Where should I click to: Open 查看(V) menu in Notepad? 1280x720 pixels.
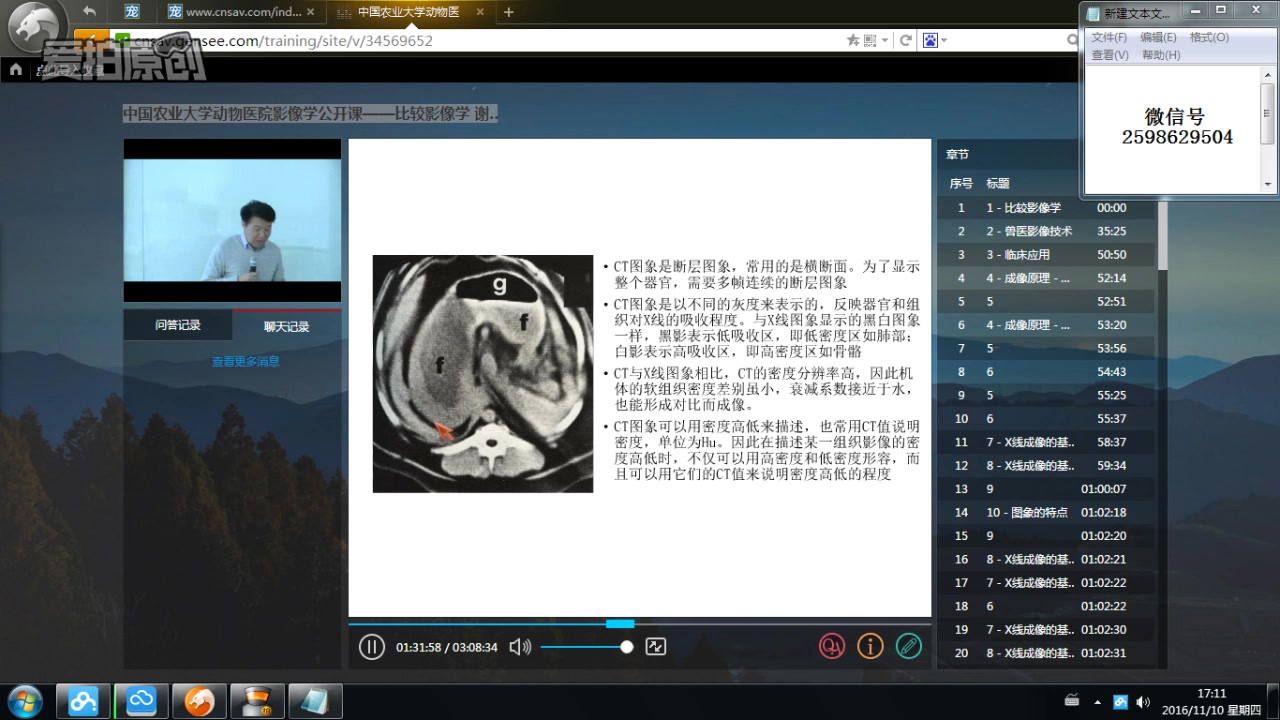1110,55
